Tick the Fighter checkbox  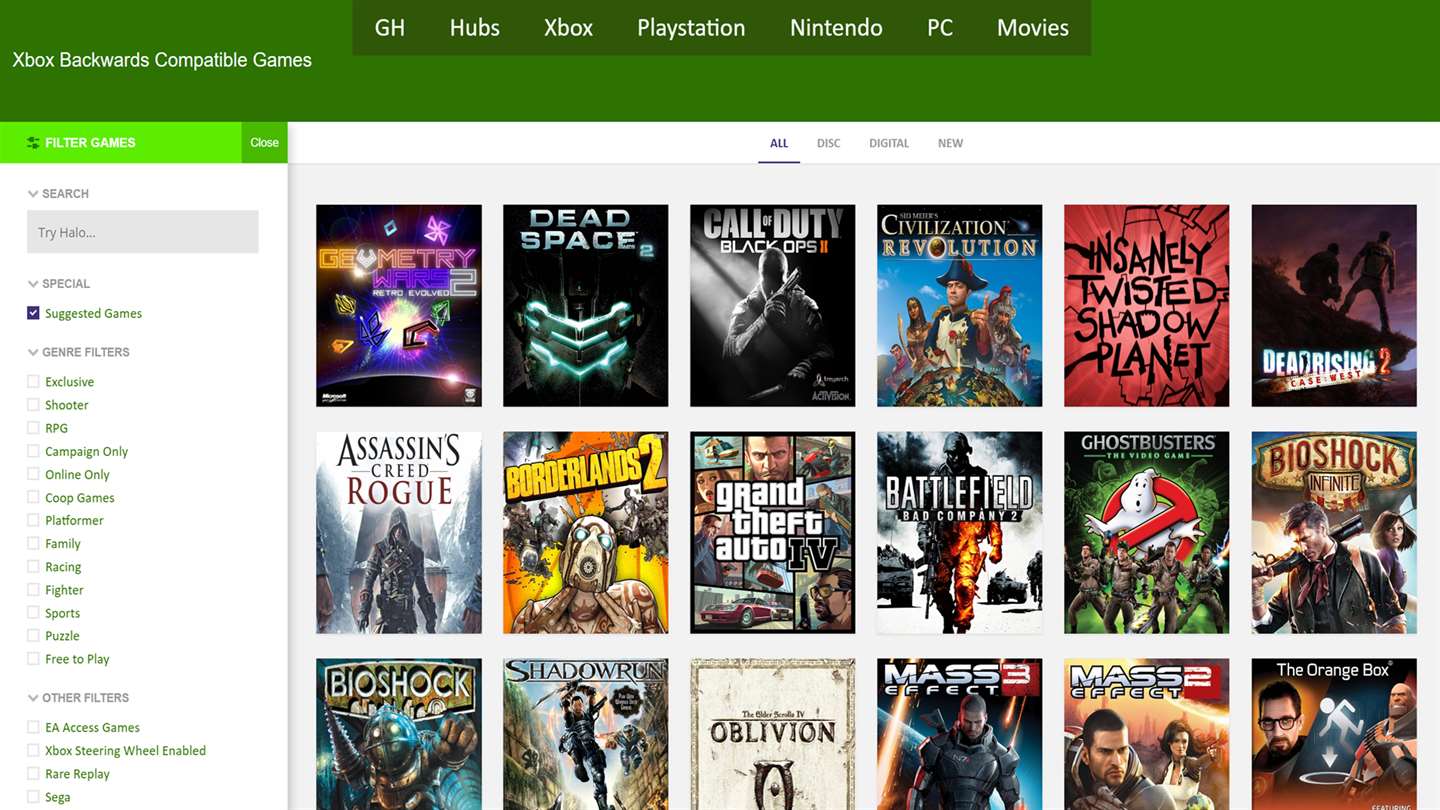click(x=33, y=589)
